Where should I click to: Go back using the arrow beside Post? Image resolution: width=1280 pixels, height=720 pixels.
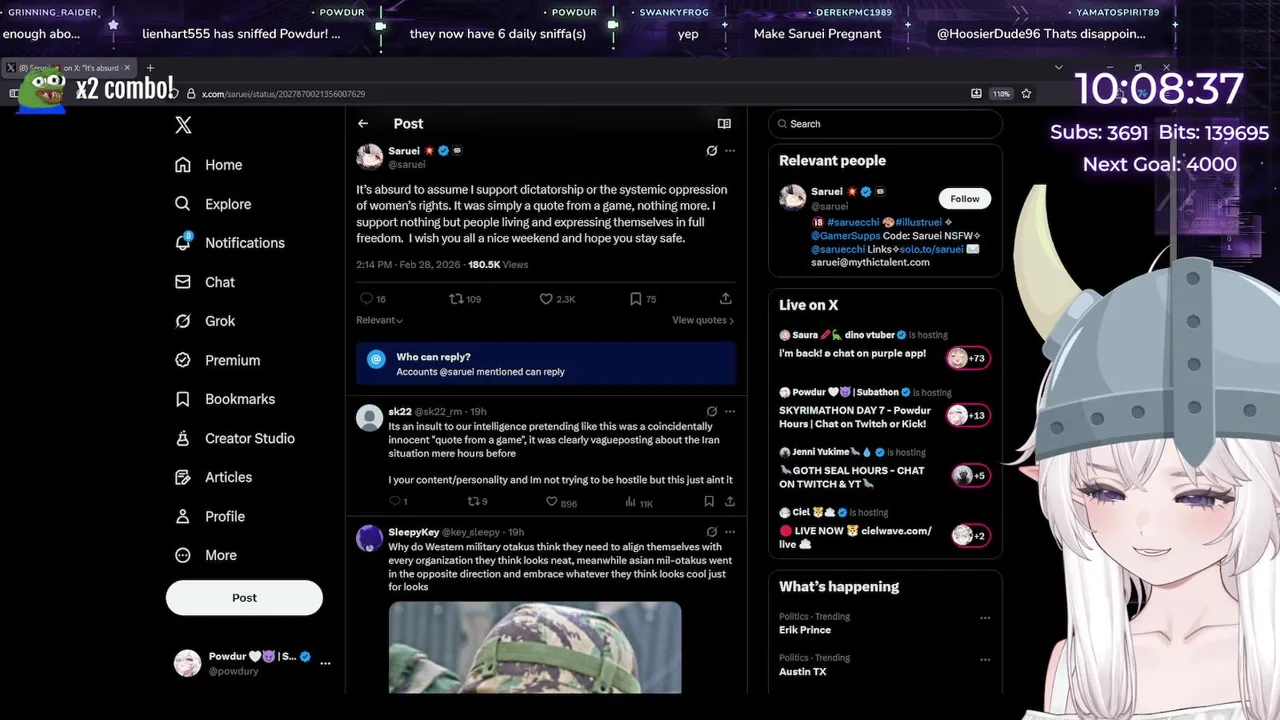click(363, 124)
